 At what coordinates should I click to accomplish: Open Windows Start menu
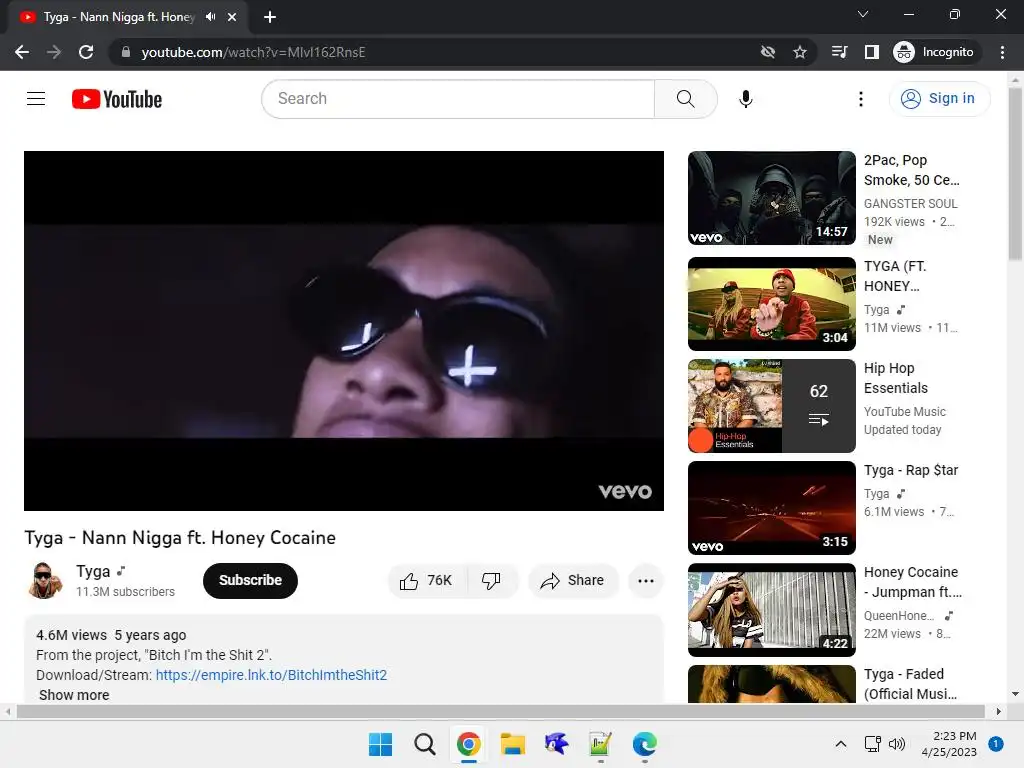click(x=381, y=744)
